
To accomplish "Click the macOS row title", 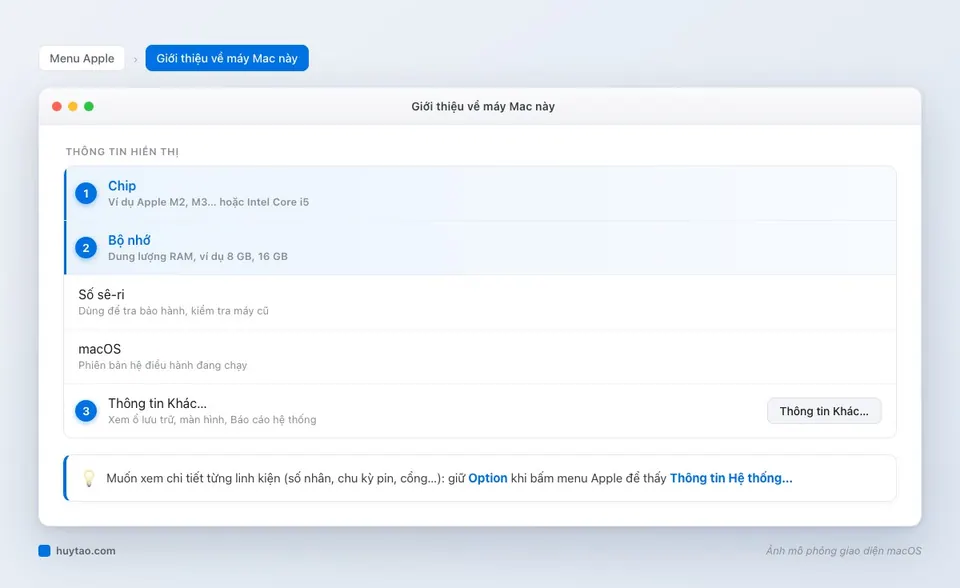I will point(99,349).
